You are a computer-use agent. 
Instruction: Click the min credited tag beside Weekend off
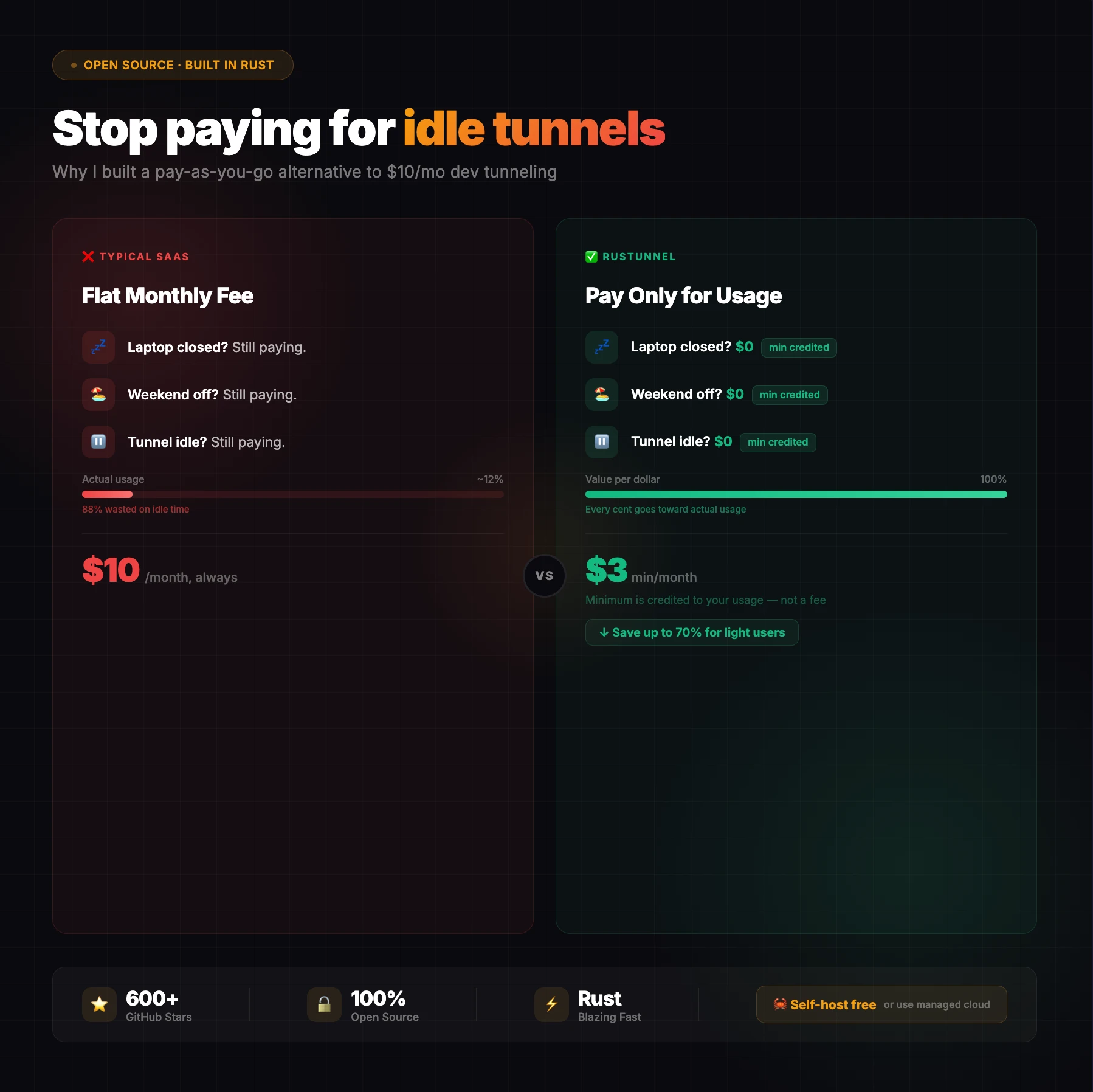click(790, 395)
